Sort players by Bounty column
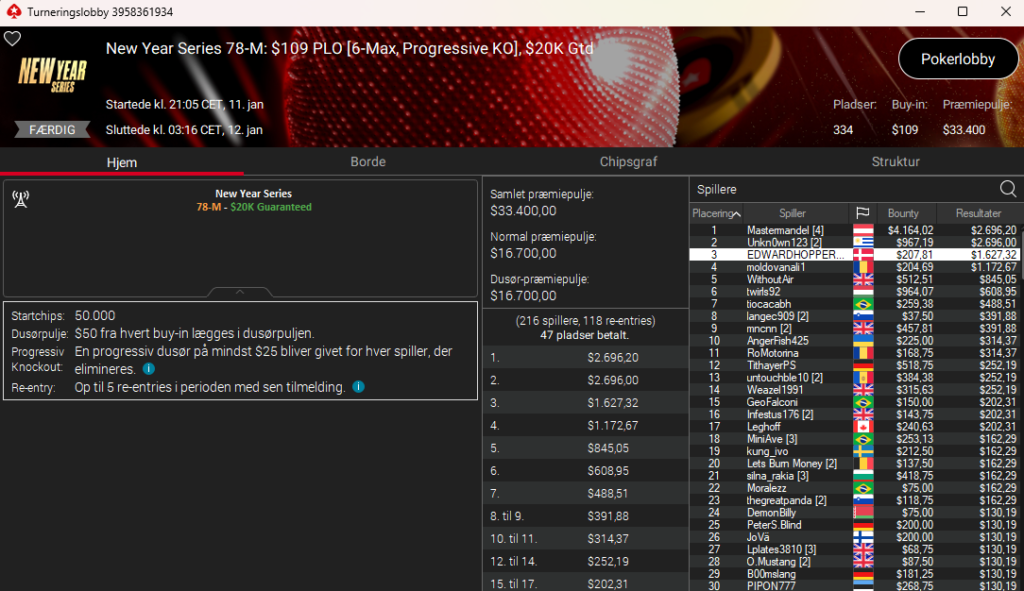Screen dimensions: 1024x591 [x=903, y=213]
